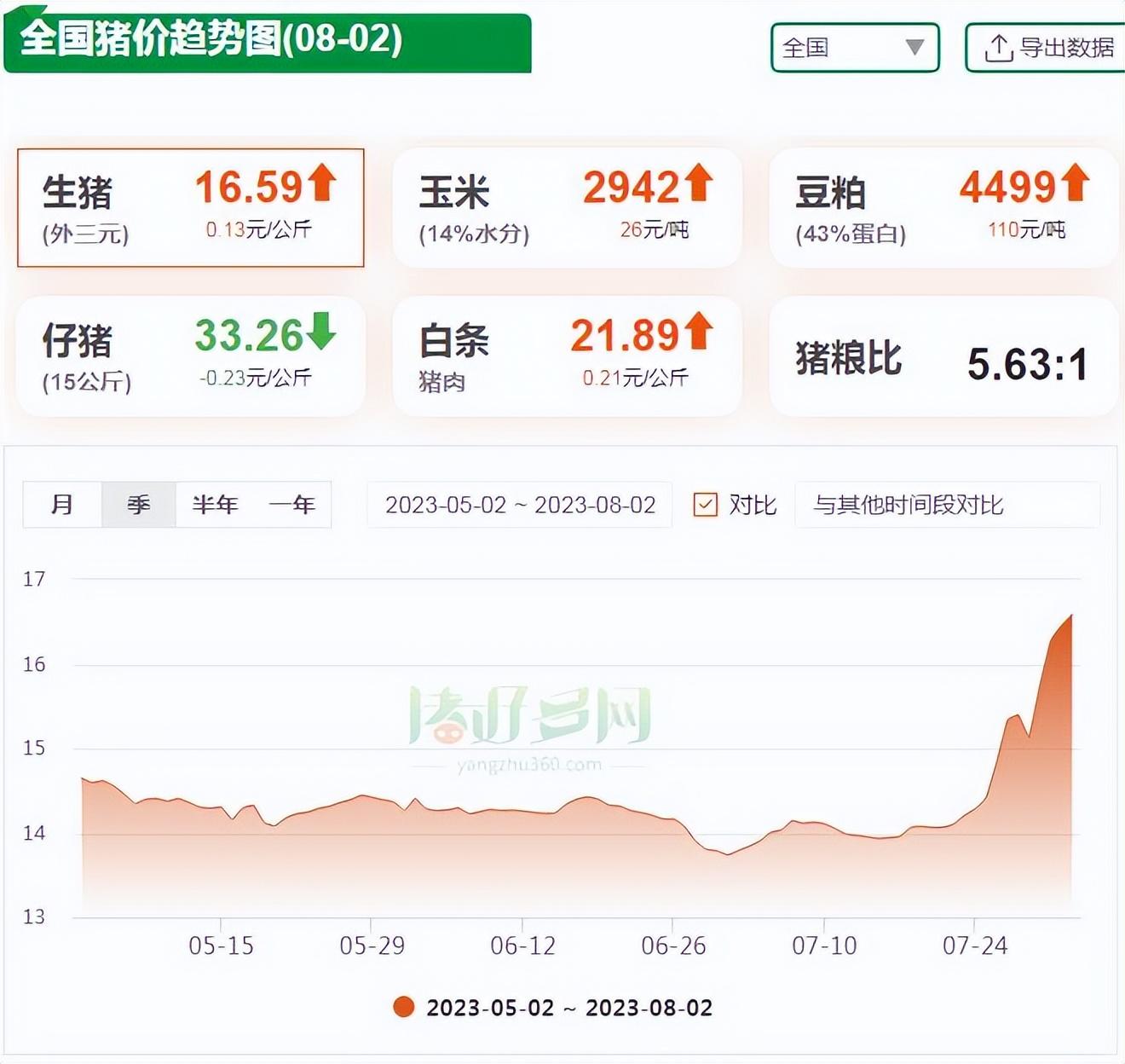Click the 110元/吨 change value
This screenshot has width=1125, height=1064.
(x=1027, y=229)
